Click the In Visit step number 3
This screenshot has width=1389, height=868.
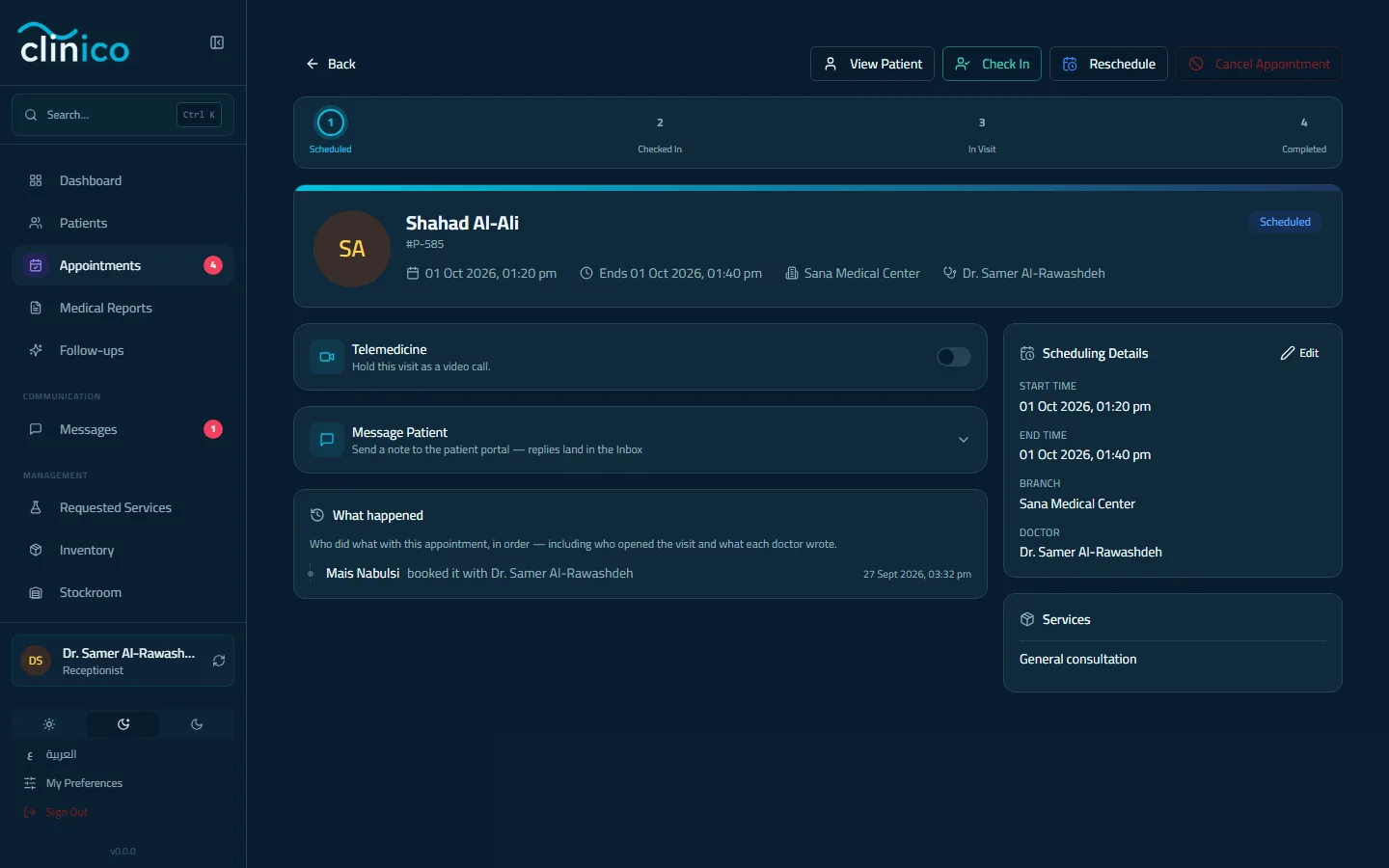[x=982, y=122]
